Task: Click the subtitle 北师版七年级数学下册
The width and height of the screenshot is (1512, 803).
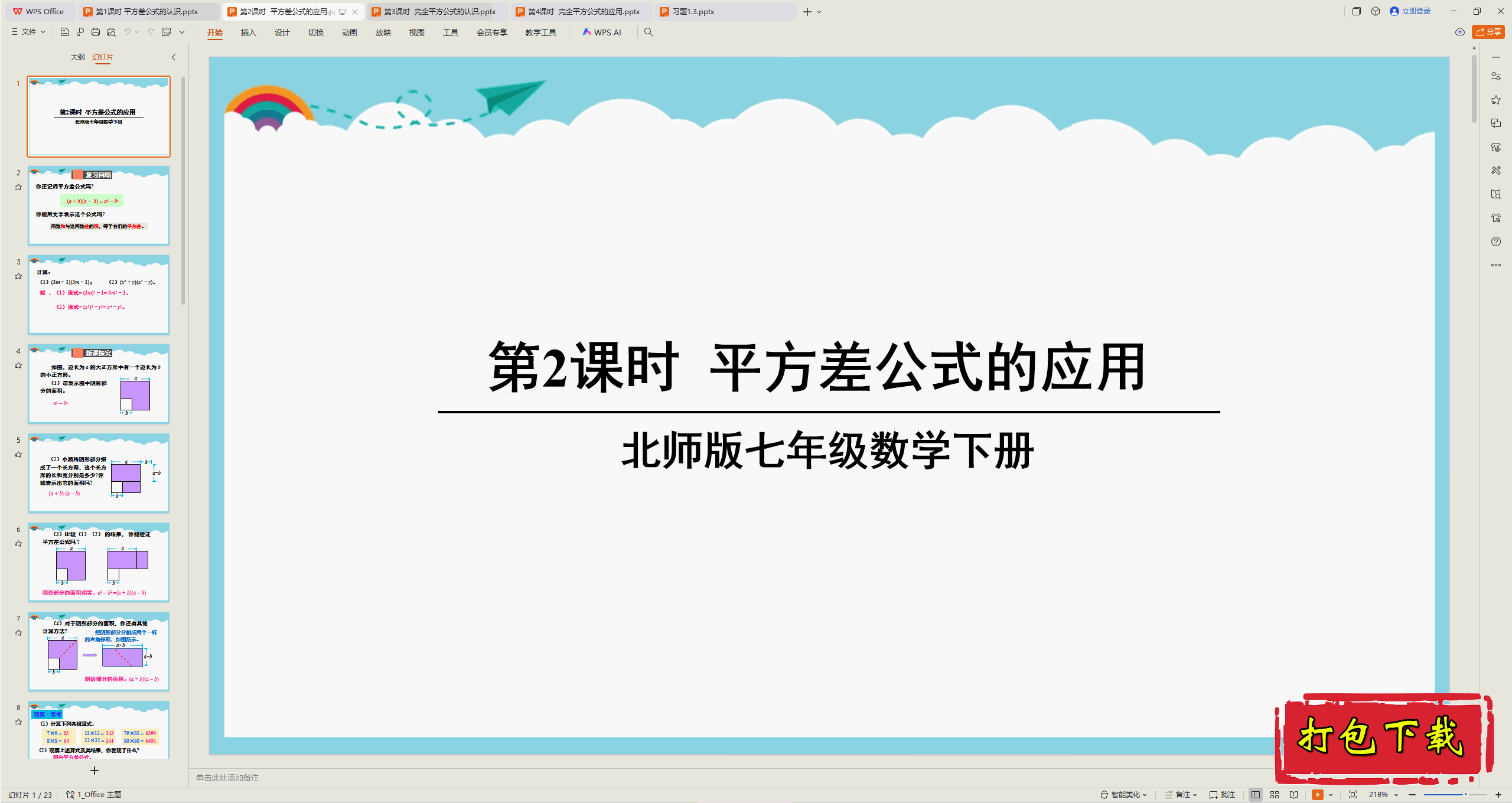Action: point(827,451)
